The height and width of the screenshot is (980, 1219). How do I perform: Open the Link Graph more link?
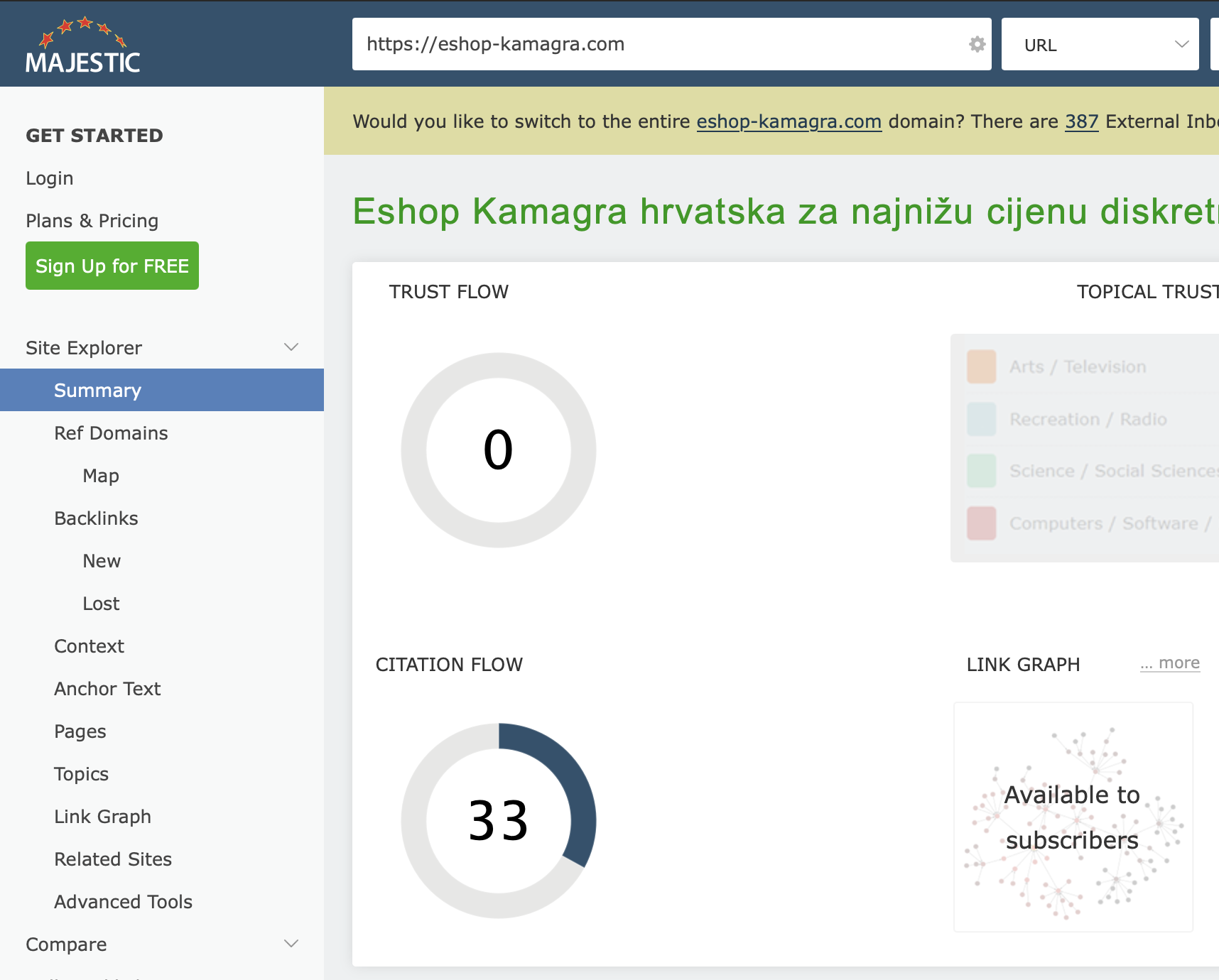tap(1170, 663)
